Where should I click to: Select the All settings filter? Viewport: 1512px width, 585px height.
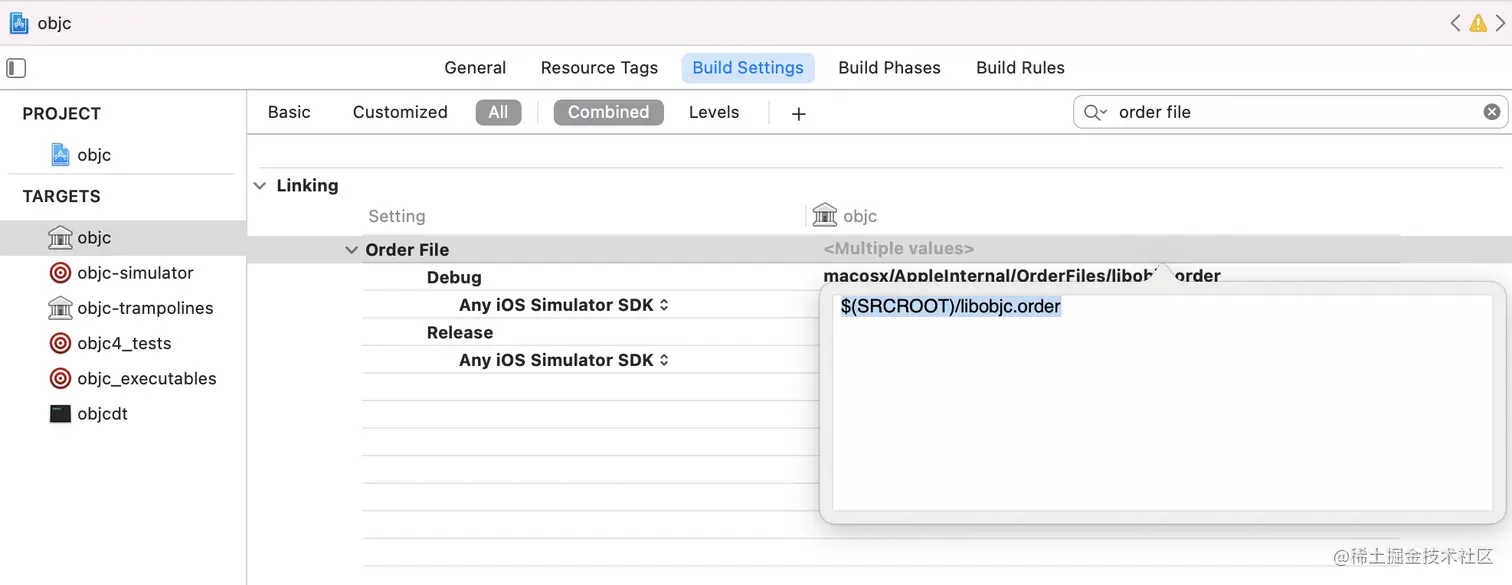498,112
